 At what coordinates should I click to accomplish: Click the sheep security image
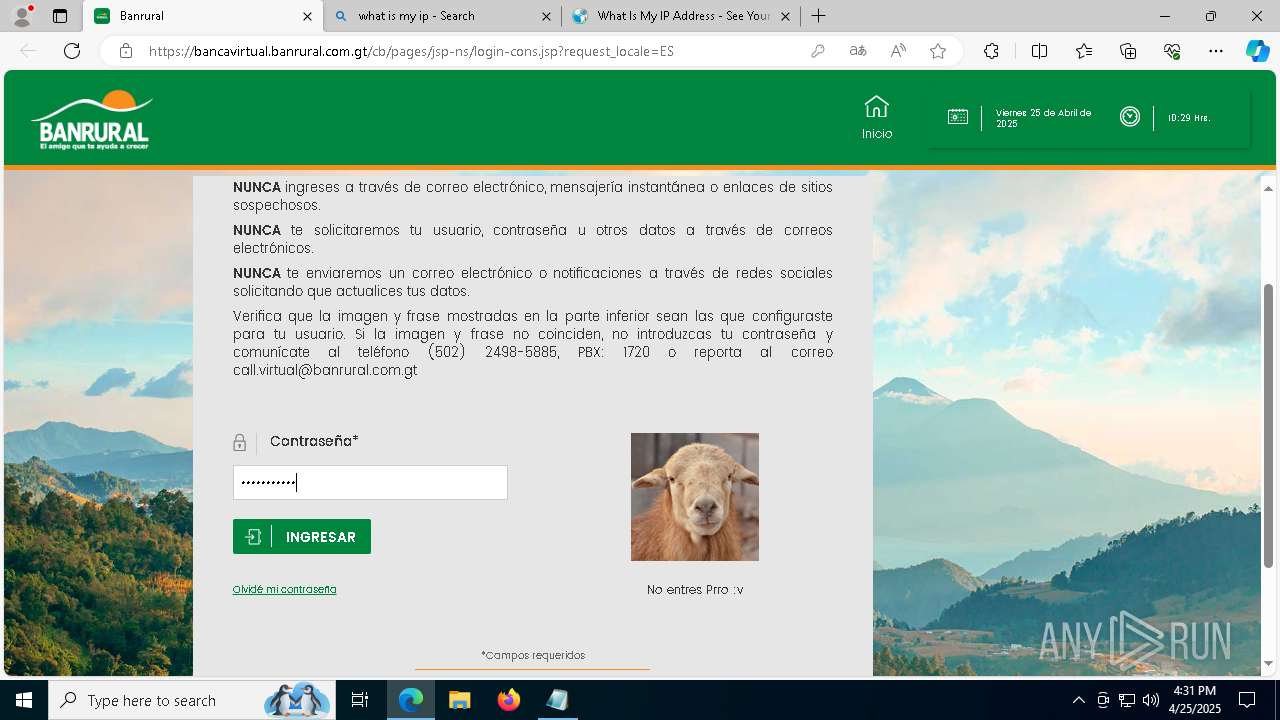click(x=695, y=497)
